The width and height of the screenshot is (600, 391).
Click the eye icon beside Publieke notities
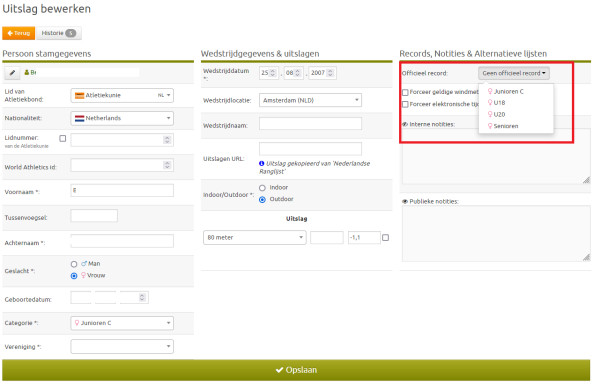[x=405, y=202]
